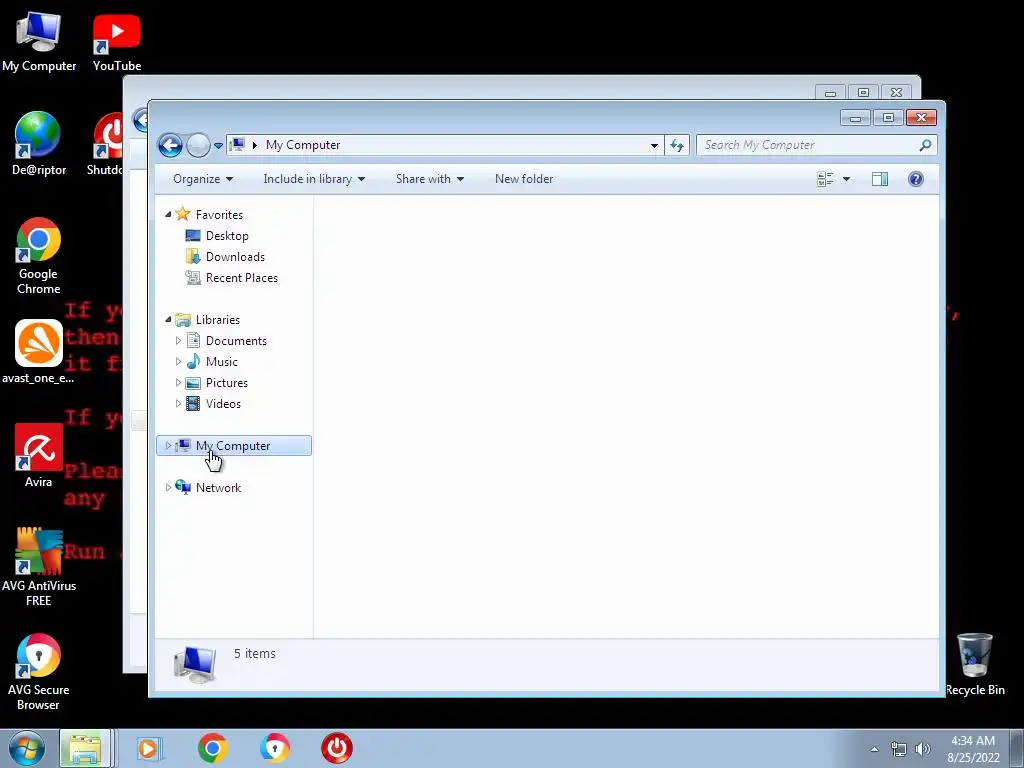Expand the Music library
The image size is (1024, 768).
coord(178,361)
